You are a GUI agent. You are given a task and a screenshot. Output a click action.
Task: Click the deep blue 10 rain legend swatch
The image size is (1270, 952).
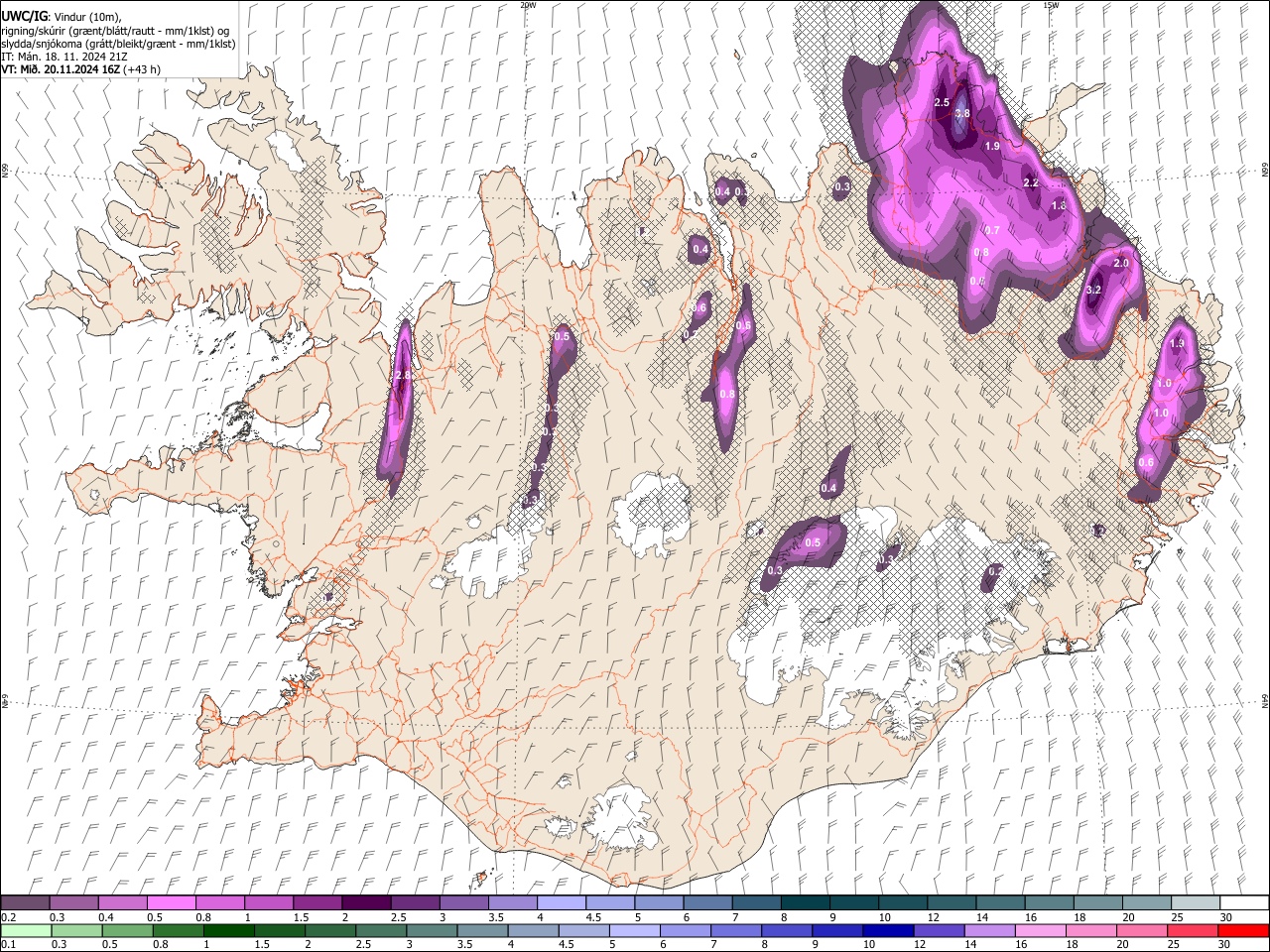(x=888, y=930)
